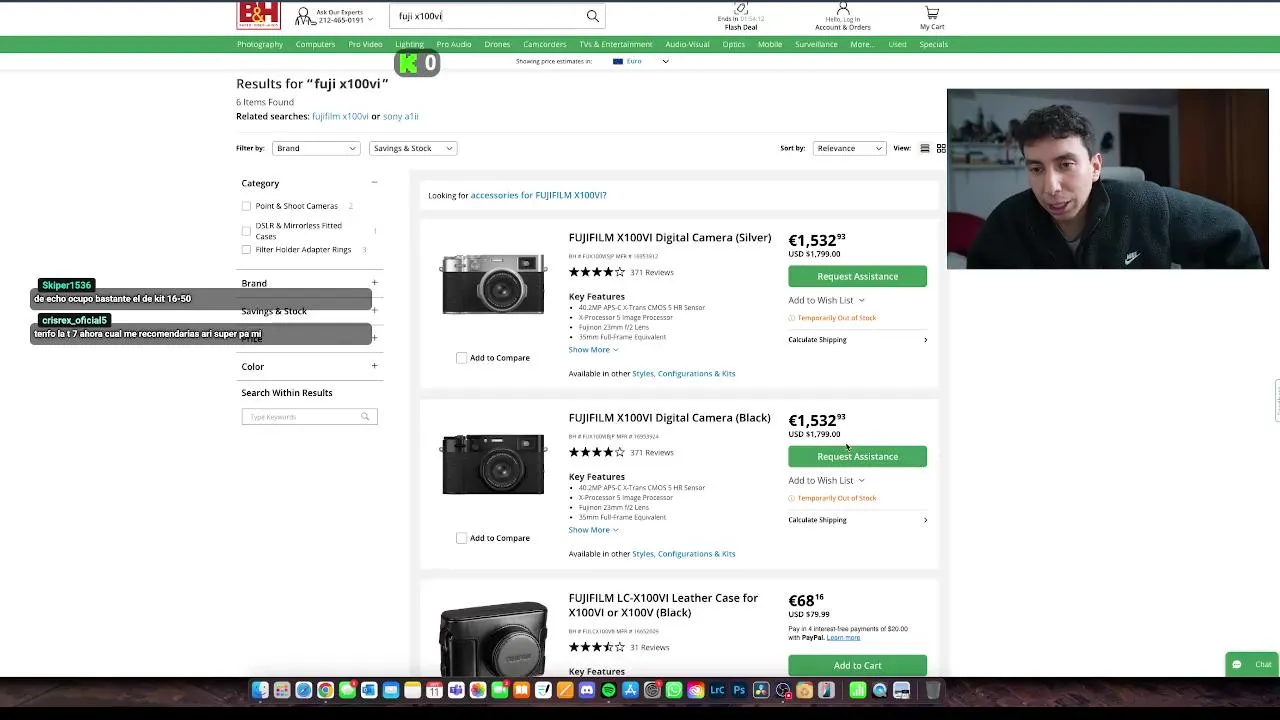This screenshot has height=720, width=1280.
Task: Open the Computers menu
Action: click(315, 44)
